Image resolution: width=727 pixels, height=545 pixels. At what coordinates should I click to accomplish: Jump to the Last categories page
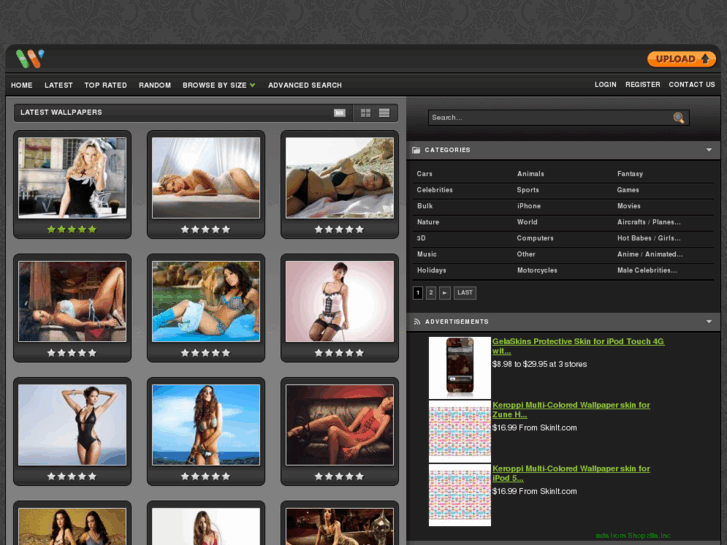coord(465,293)
